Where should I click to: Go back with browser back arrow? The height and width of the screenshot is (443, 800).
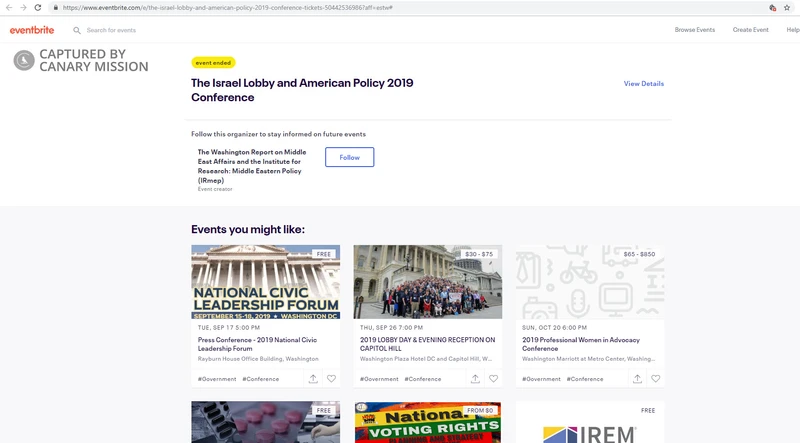click(9, 8)
